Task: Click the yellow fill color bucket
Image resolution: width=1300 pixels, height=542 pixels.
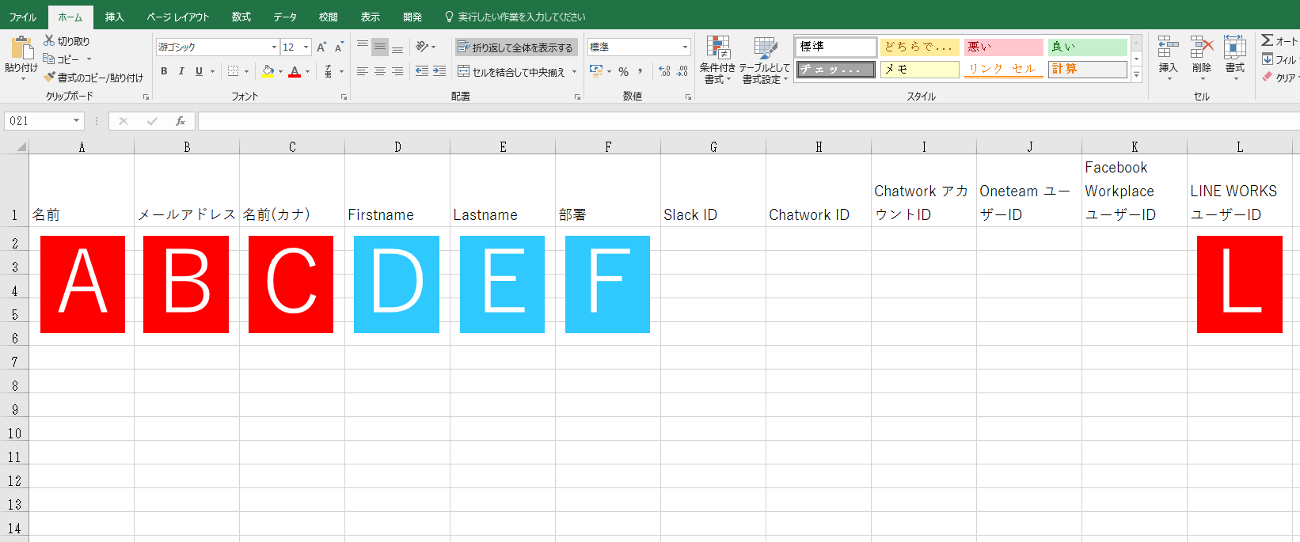Action: click(266, 72)
